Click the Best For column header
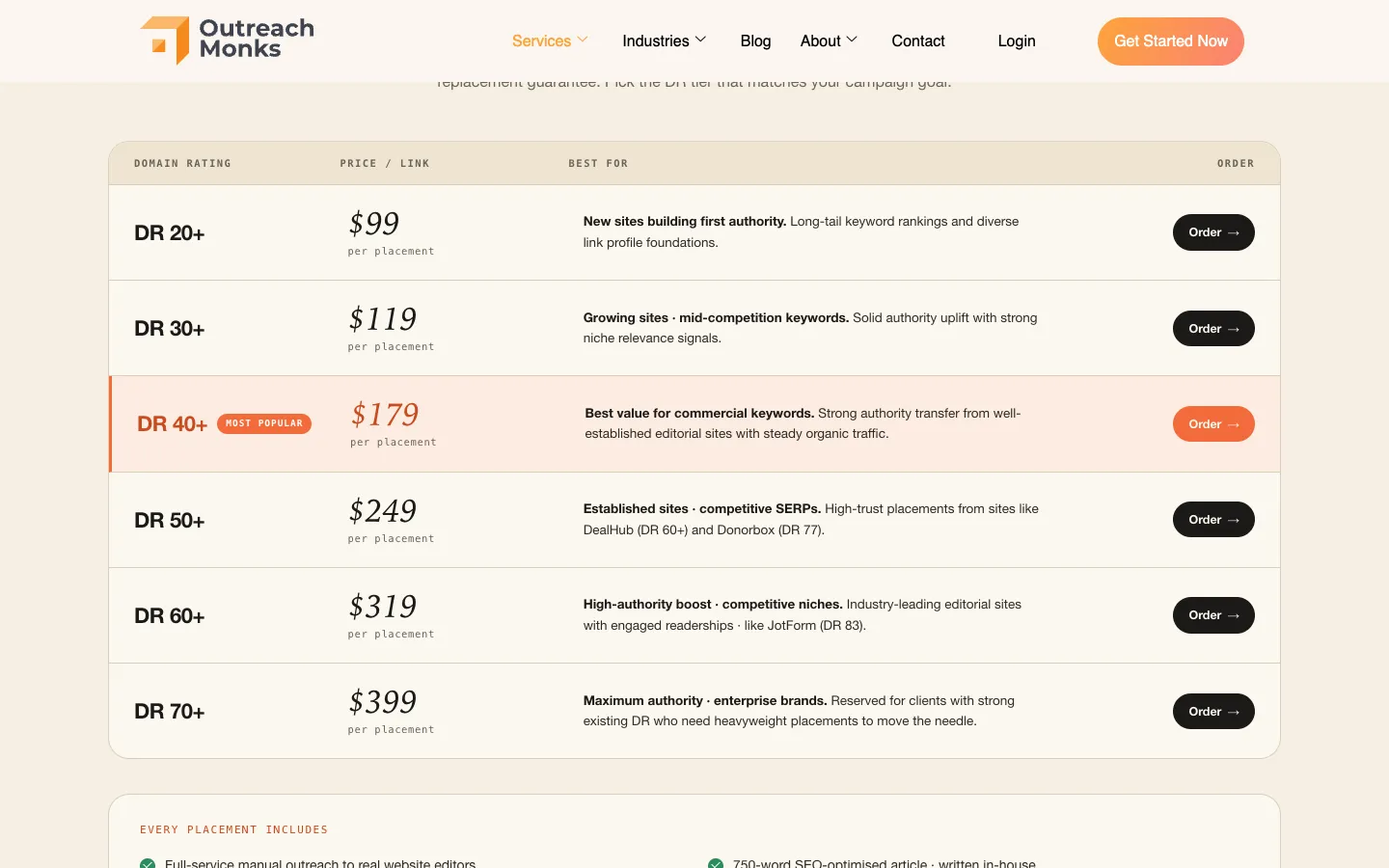Image resolution: width=1389 pixels, height=868 pixels. tap(598, 164)
